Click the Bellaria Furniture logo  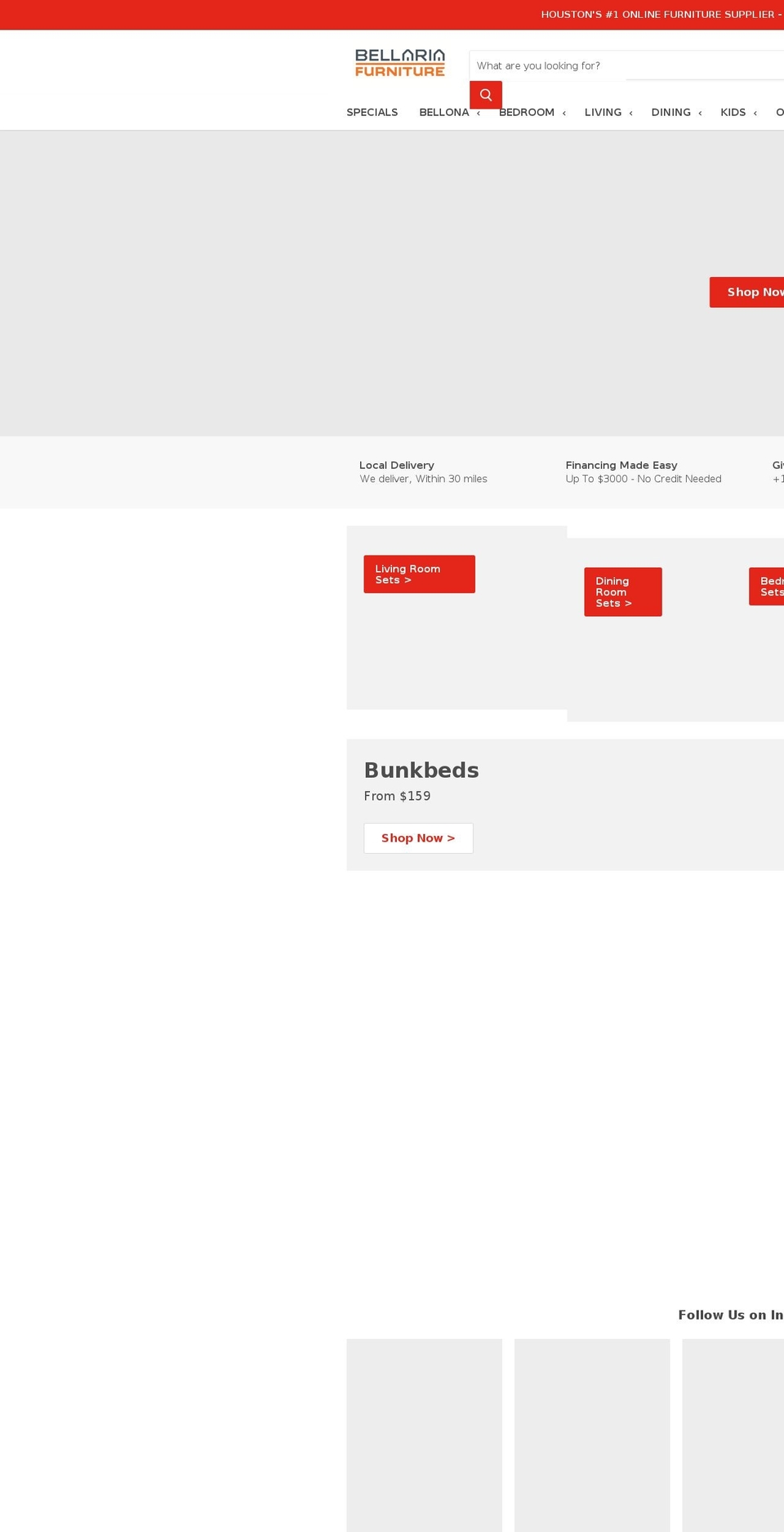tap(400, 63)
